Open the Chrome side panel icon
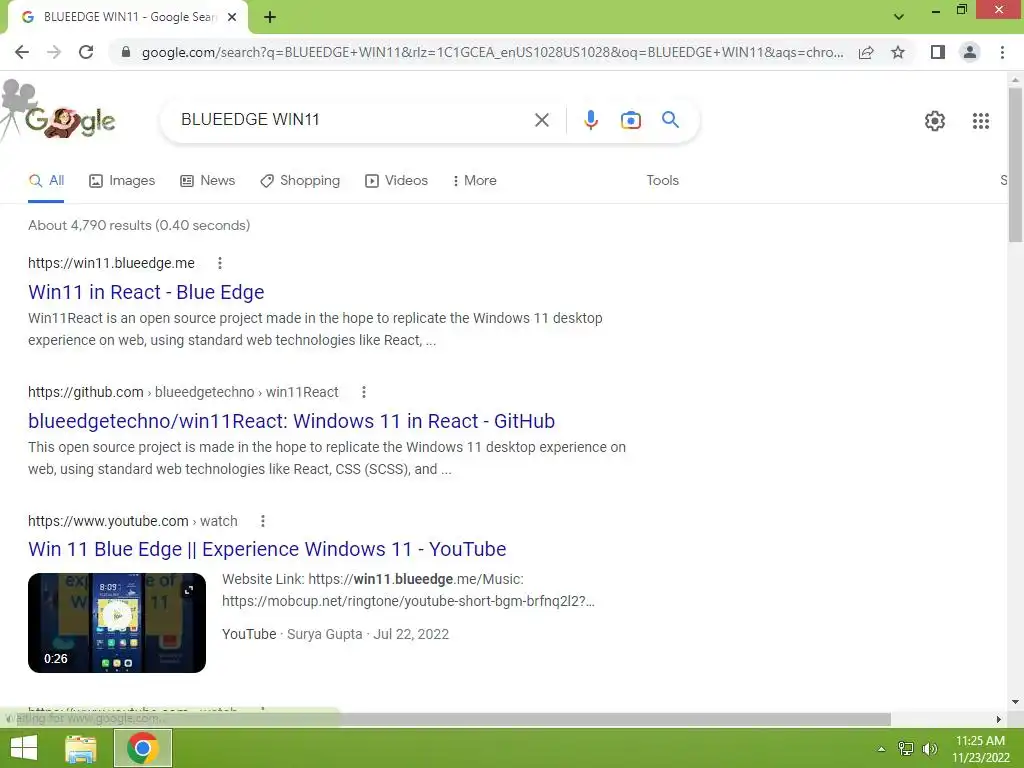Viewport: 1024px width, 768px height. 938,52
